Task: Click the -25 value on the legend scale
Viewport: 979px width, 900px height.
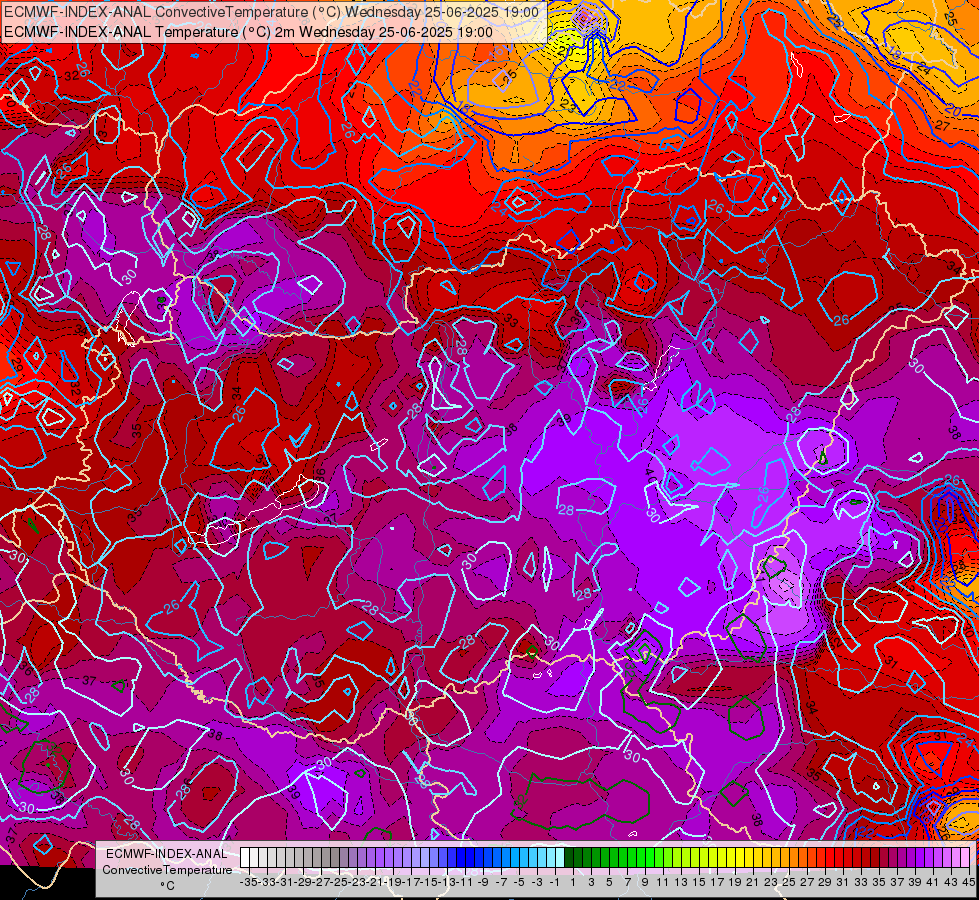Action: pyautogui.click(x=339, y=882)
